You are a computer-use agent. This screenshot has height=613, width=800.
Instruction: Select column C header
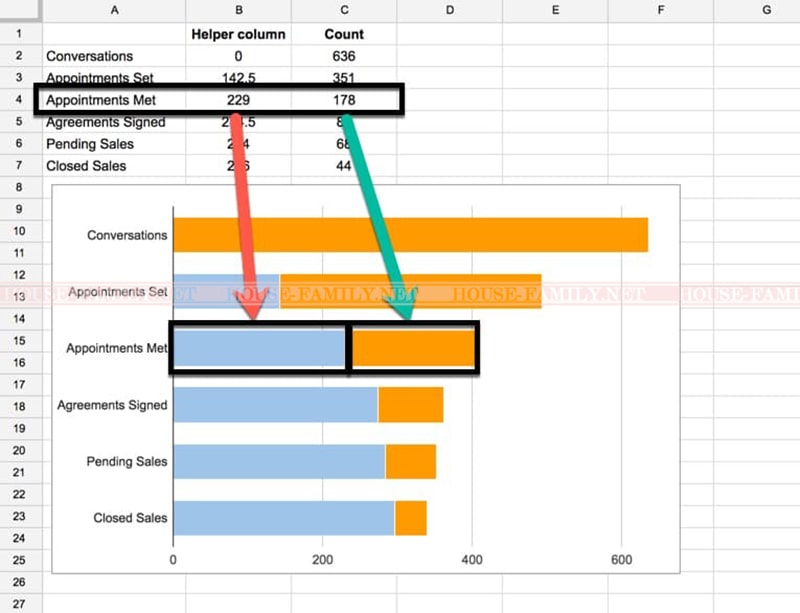344,11
